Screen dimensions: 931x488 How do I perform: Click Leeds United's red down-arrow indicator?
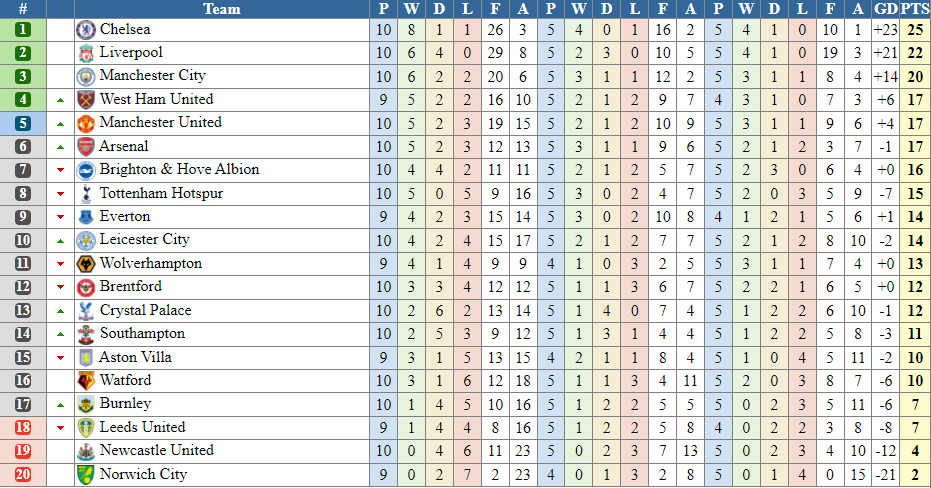60,428
